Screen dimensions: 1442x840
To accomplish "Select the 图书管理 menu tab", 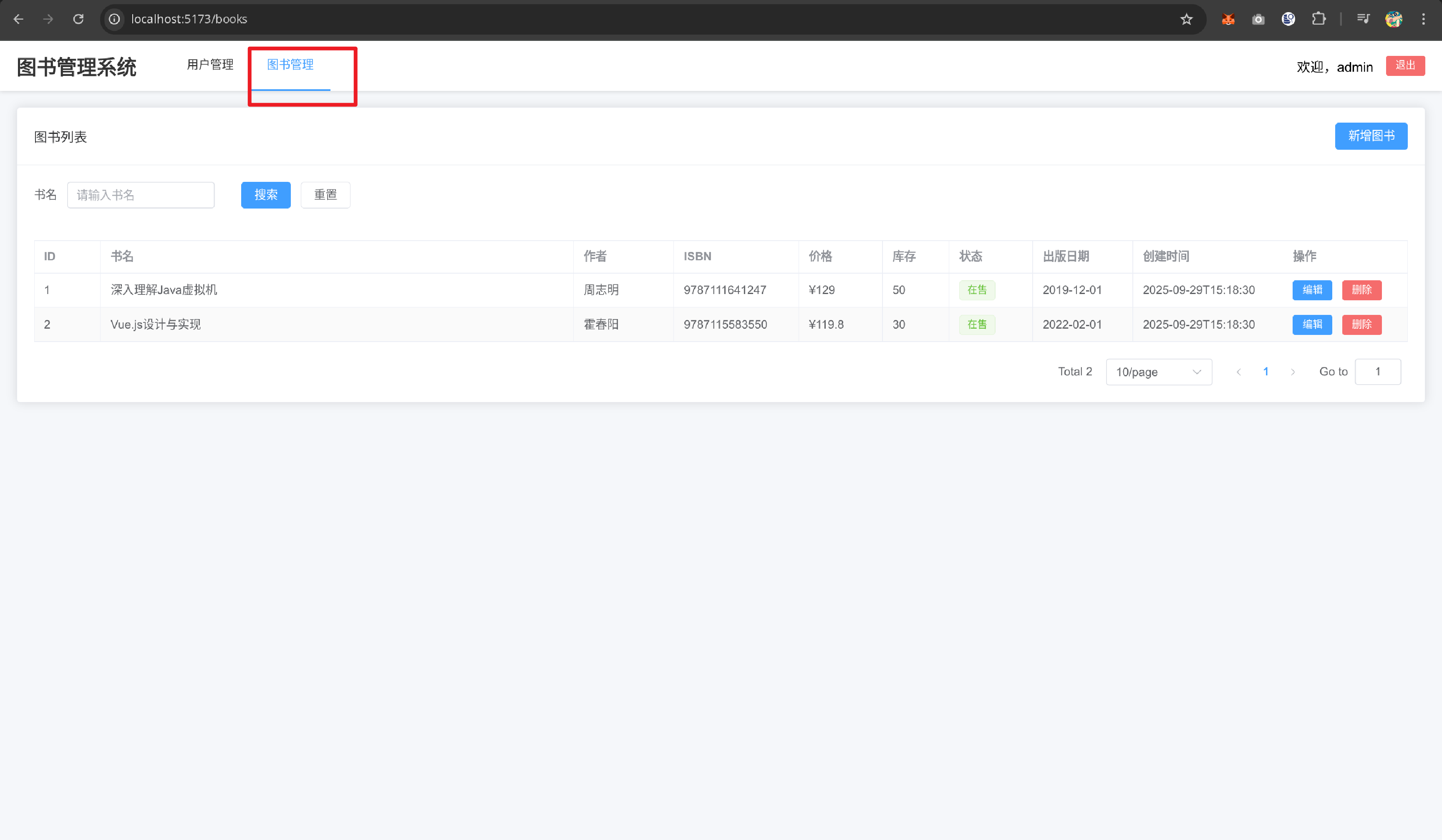I will (x=290, y=65).
